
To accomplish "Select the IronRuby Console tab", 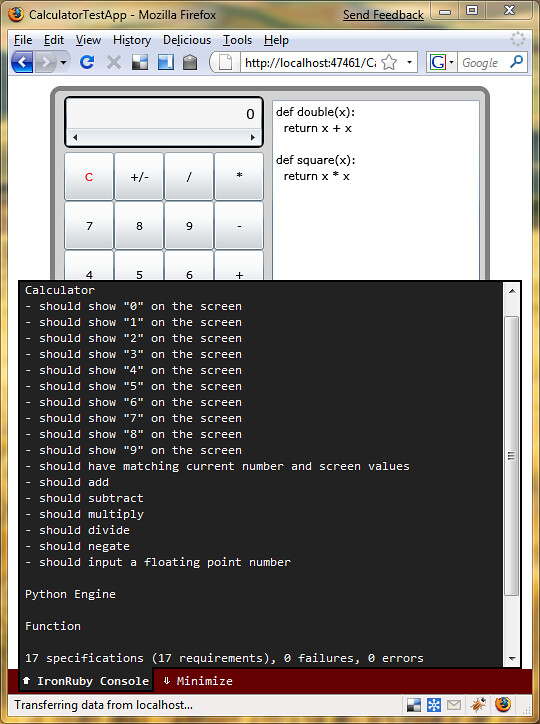I will tap(86, 681).
